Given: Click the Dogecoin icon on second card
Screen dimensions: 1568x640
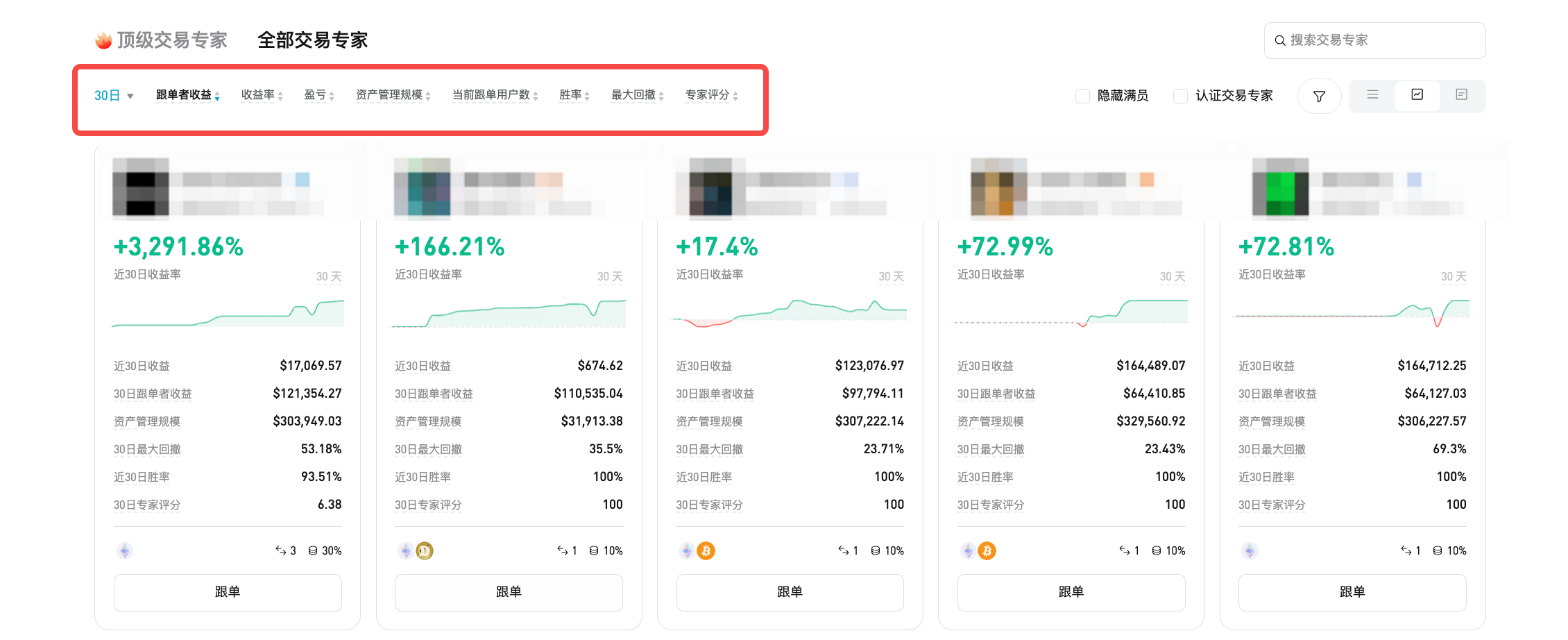Looking at the screenshot, I should point(426,550).
